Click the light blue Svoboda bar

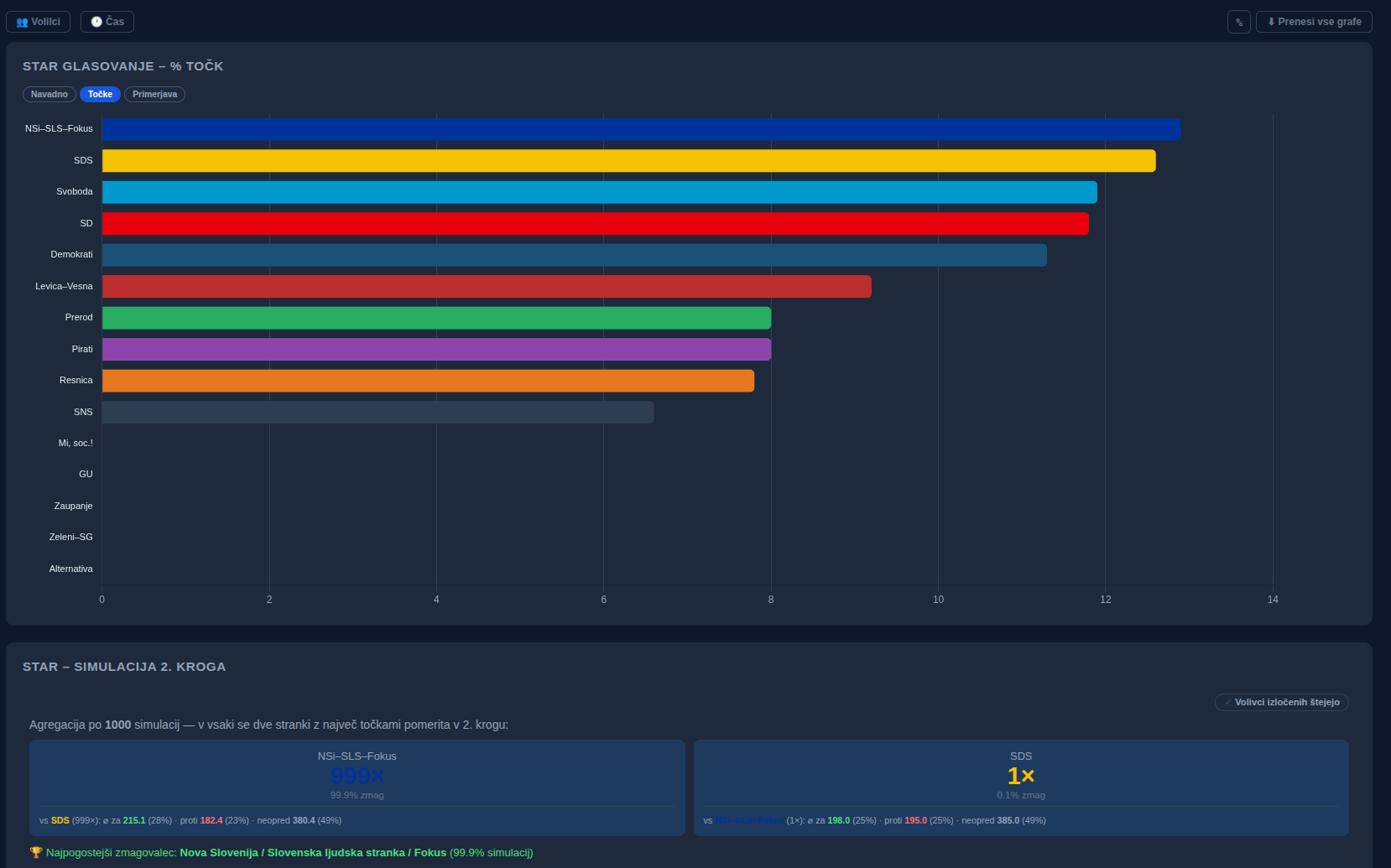(599, 192)
